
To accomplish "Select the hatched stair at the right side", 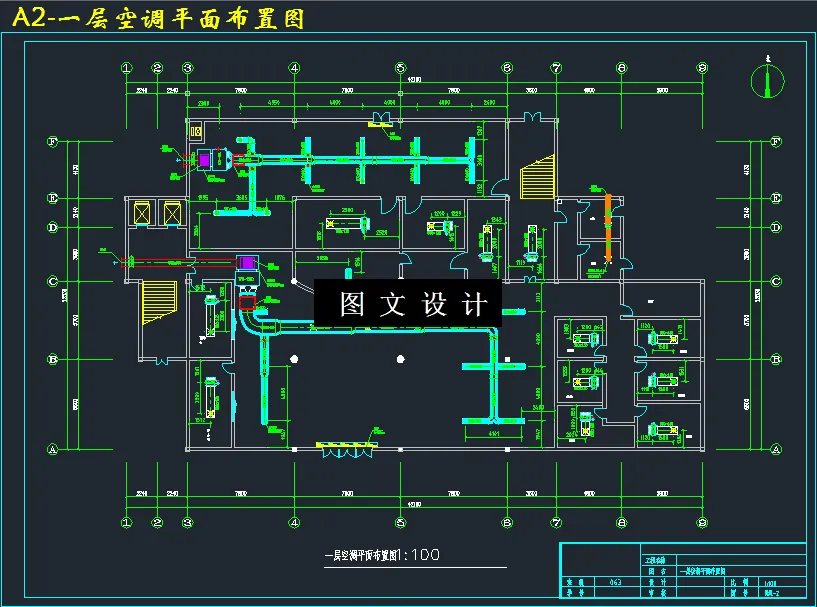I will 538,178.
